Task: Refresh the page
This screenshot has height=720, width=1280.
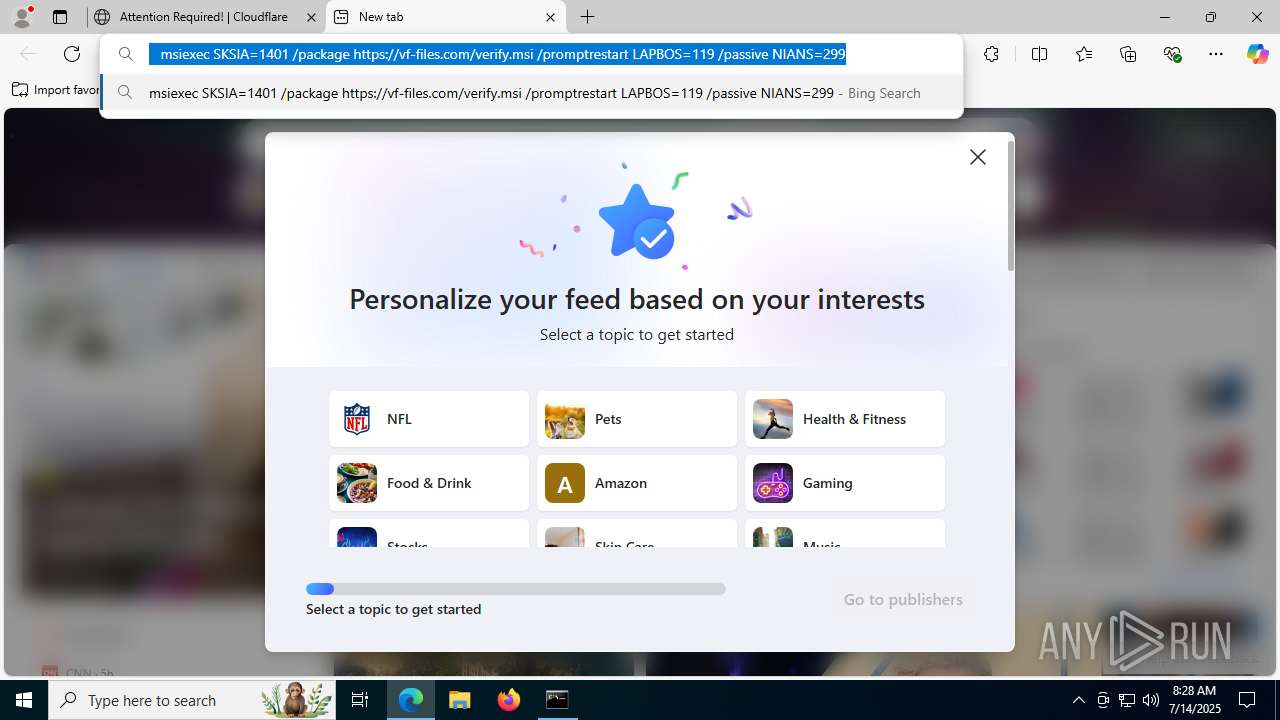Action: click(72, 54)
